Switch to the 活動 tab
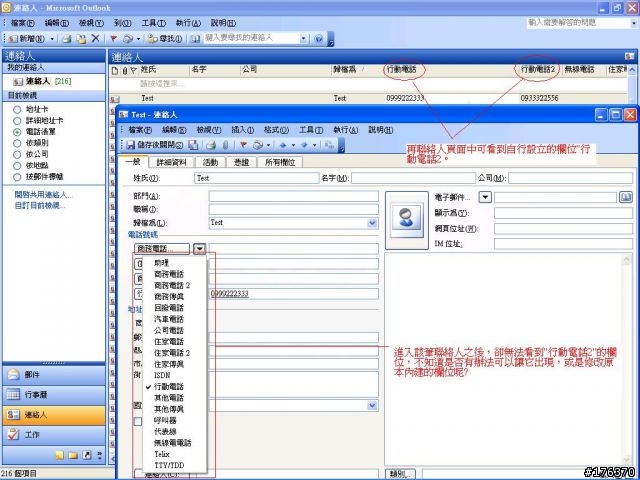This screenshot has width=640, height=480. pyautogui.click(x=211, y=162)
